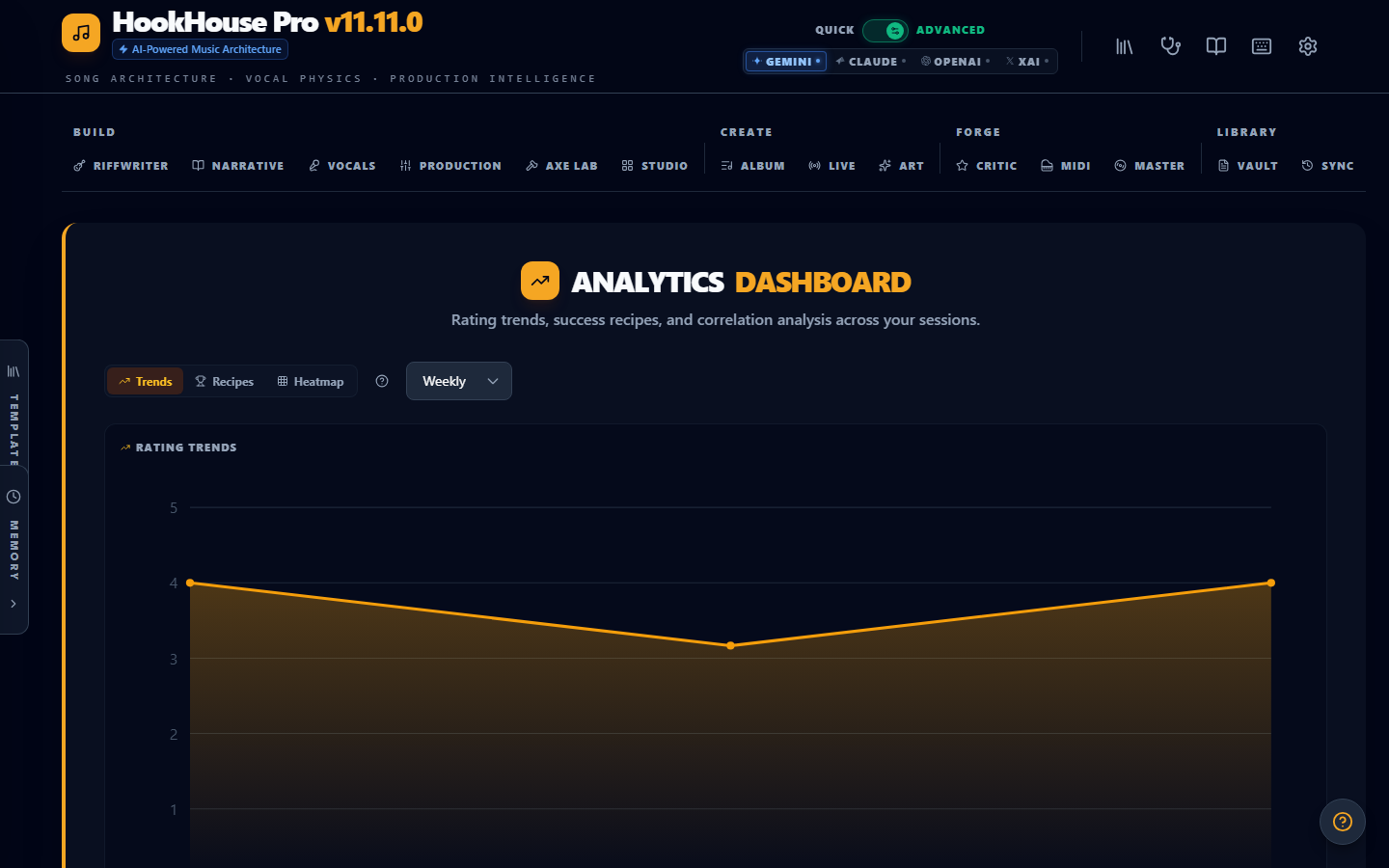
Task: Select the Vocals tool in Build section
Action: pyautogui.click(x=342, y=165)
